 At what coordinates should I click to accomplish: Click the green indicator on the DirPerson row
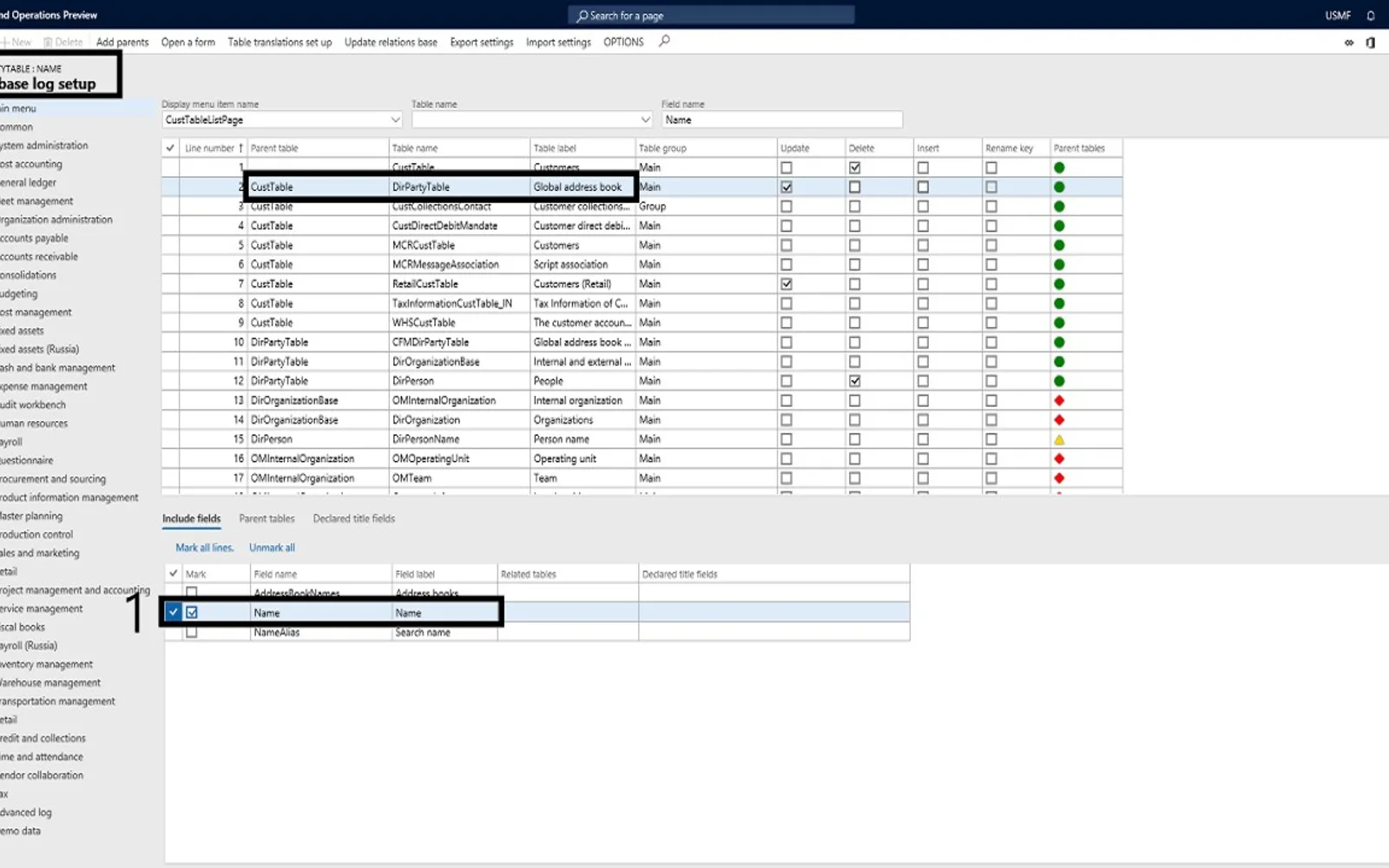(1059, 381)
